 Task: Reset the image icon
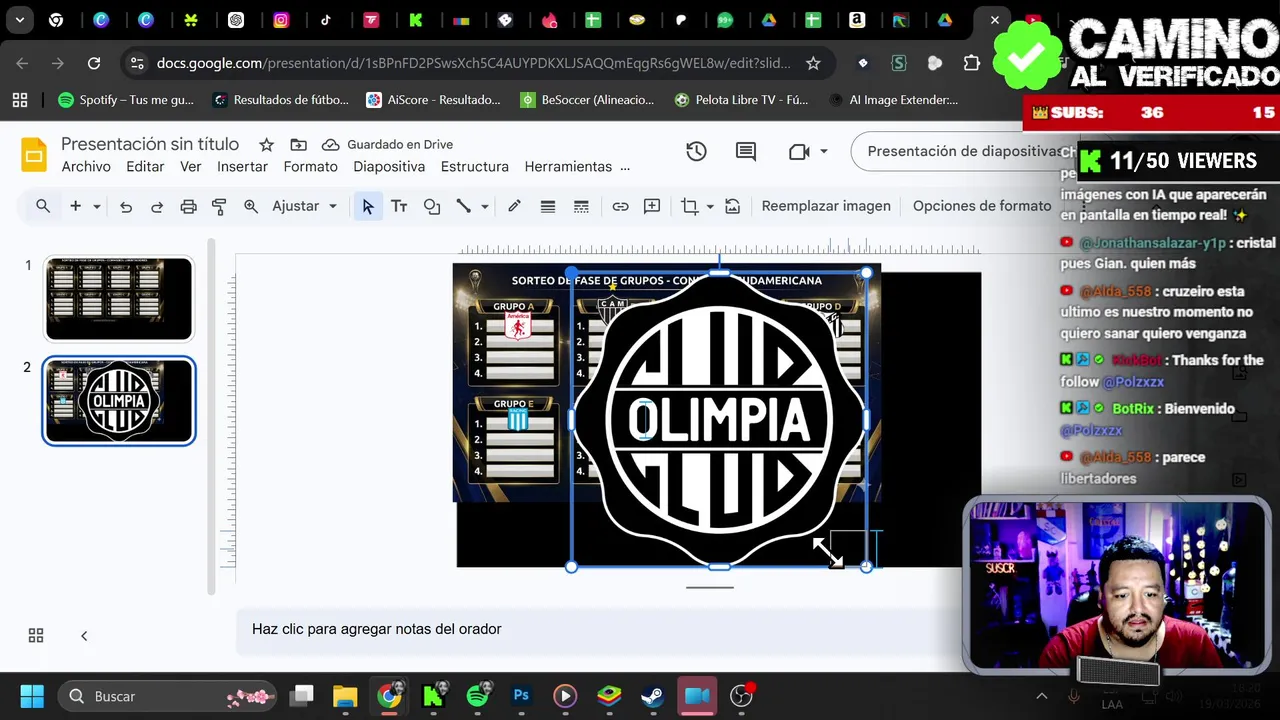733,207
